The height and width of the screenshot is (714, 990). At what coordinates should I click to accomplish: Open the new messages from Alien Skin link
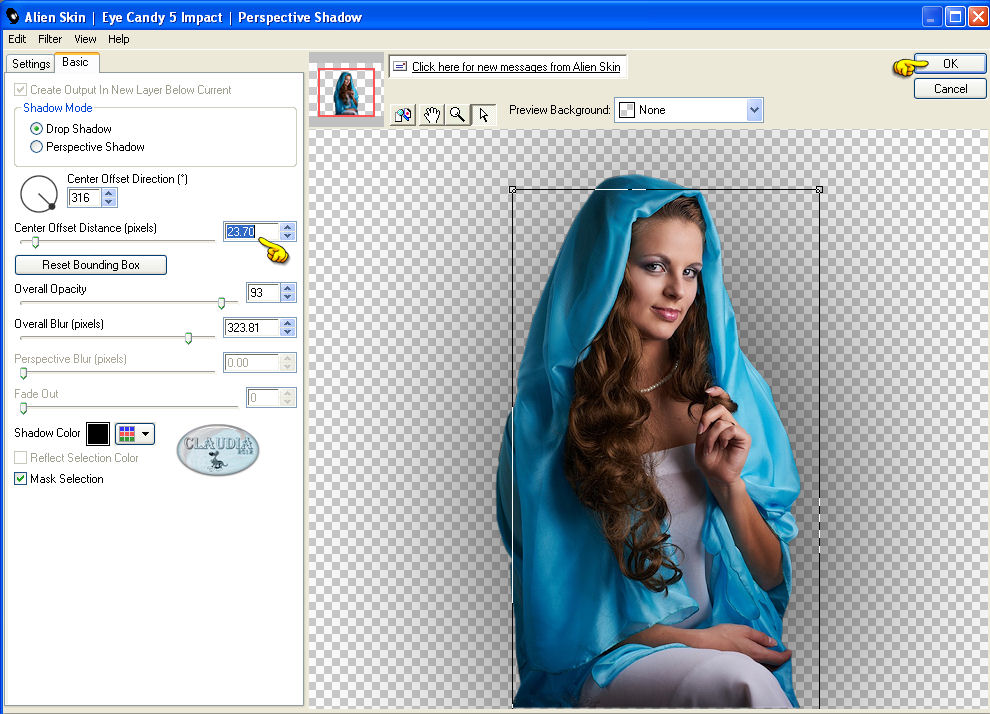pyautogui.click(x=516, y=67)
